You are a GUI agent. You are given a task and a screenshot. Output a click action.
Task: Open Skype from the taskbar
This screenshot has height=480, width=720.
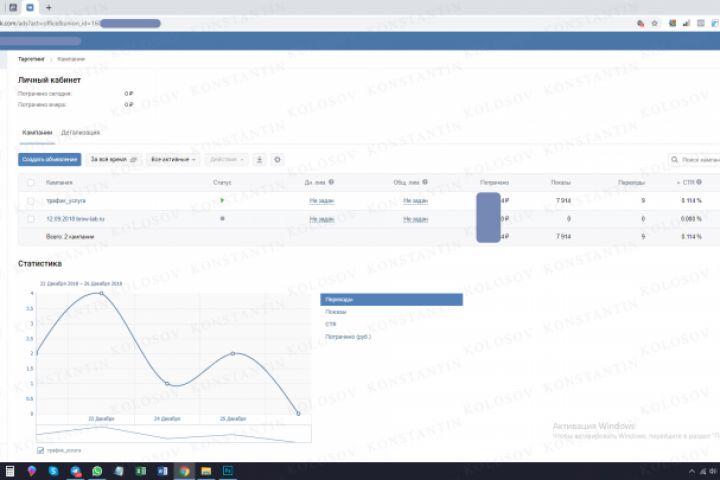point(54,471)
